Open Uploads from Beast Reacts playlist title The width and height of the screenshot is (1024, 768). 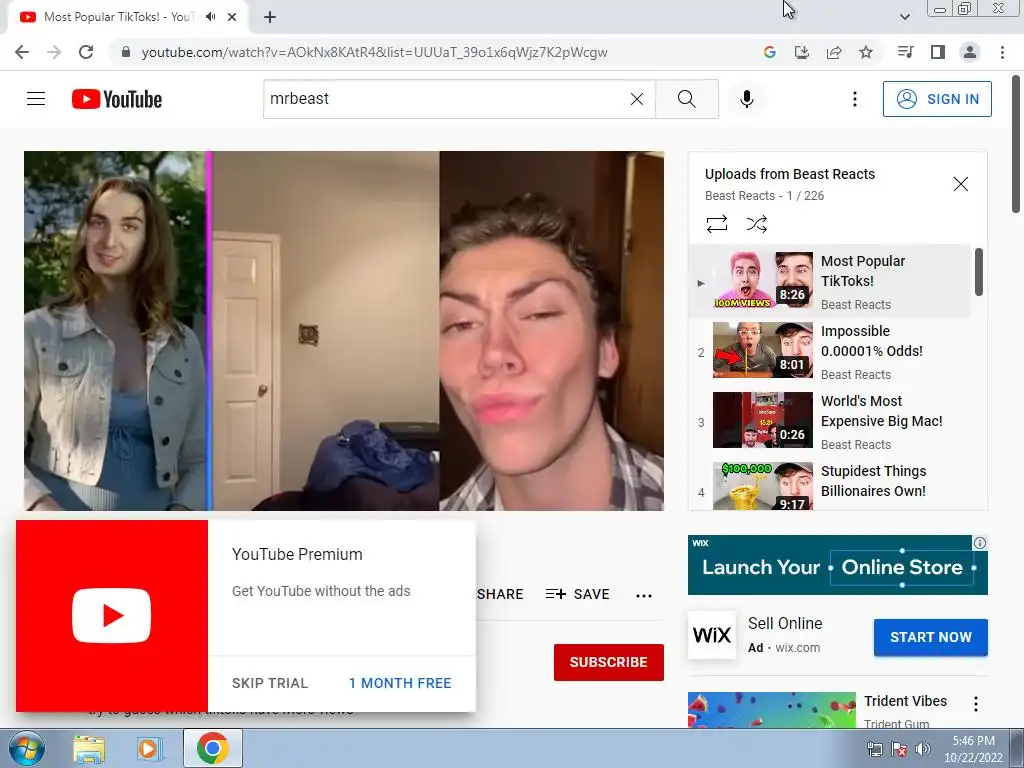pyautogui.click(x=790, y=174)
